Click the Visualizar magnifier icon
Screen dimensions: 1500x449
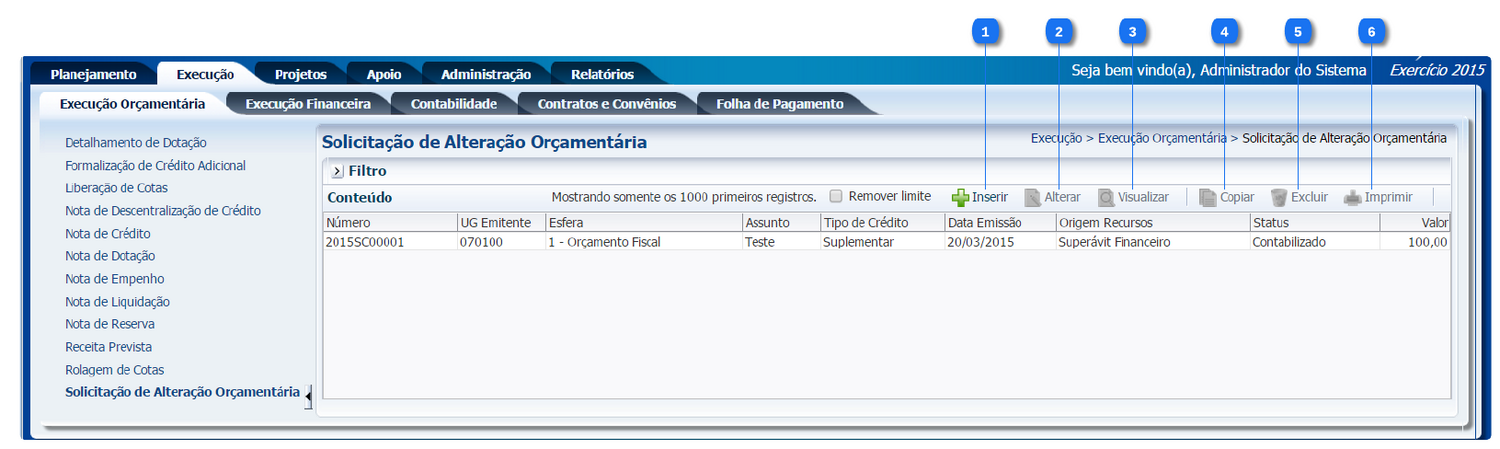[1106, 198]
